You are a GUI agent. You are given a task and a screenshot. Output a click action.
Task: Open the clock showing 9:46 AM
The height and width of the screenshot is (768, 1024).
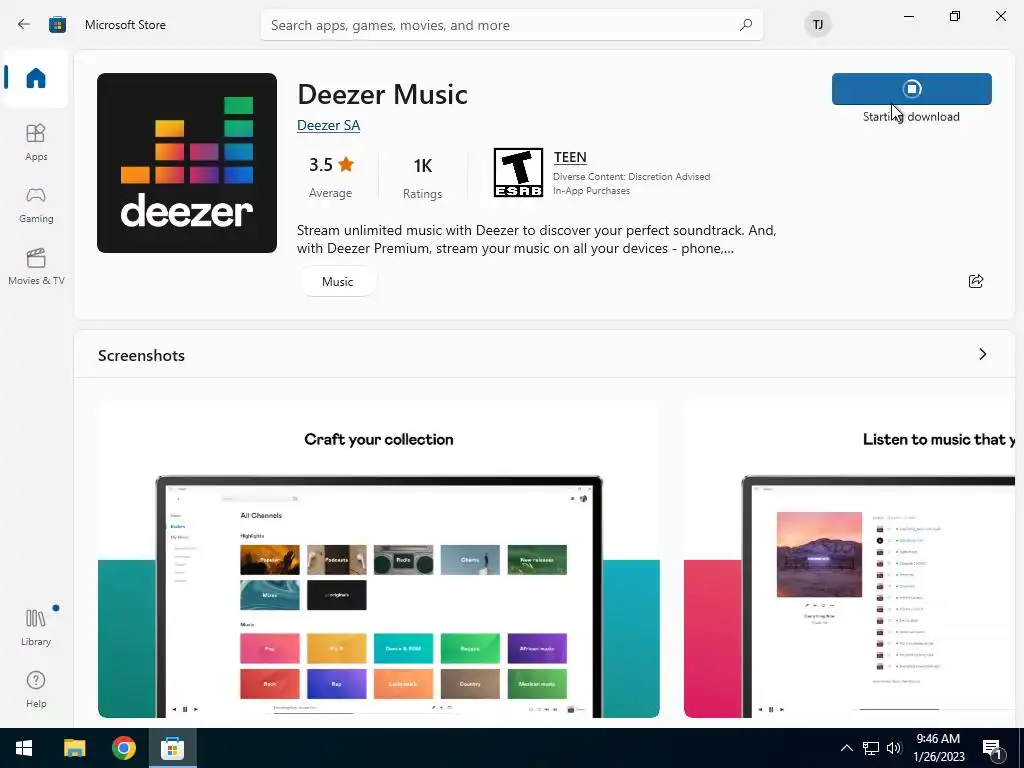click(938, 748)
